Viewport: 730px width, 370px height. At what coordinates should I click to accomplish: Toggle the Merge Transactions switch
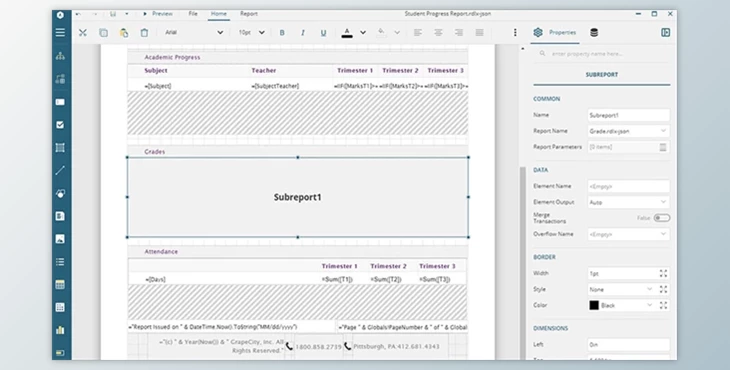(x=662, y=218)
